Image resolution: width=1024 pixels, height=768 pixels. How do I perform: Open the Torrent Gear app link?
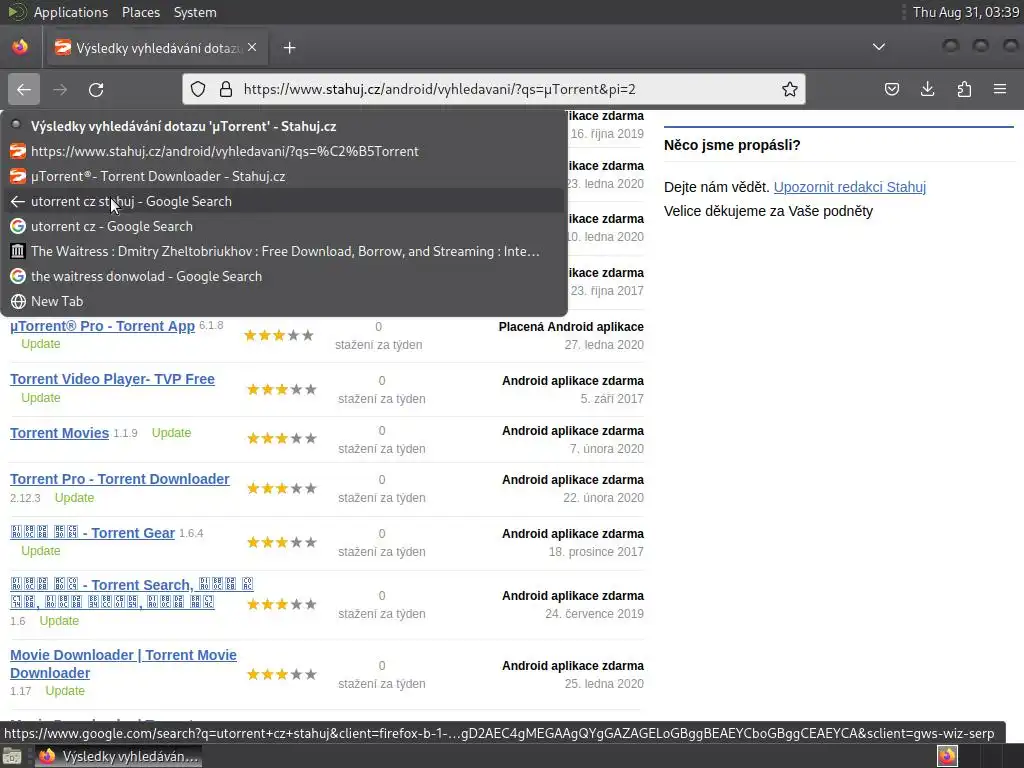coord(93,533)
